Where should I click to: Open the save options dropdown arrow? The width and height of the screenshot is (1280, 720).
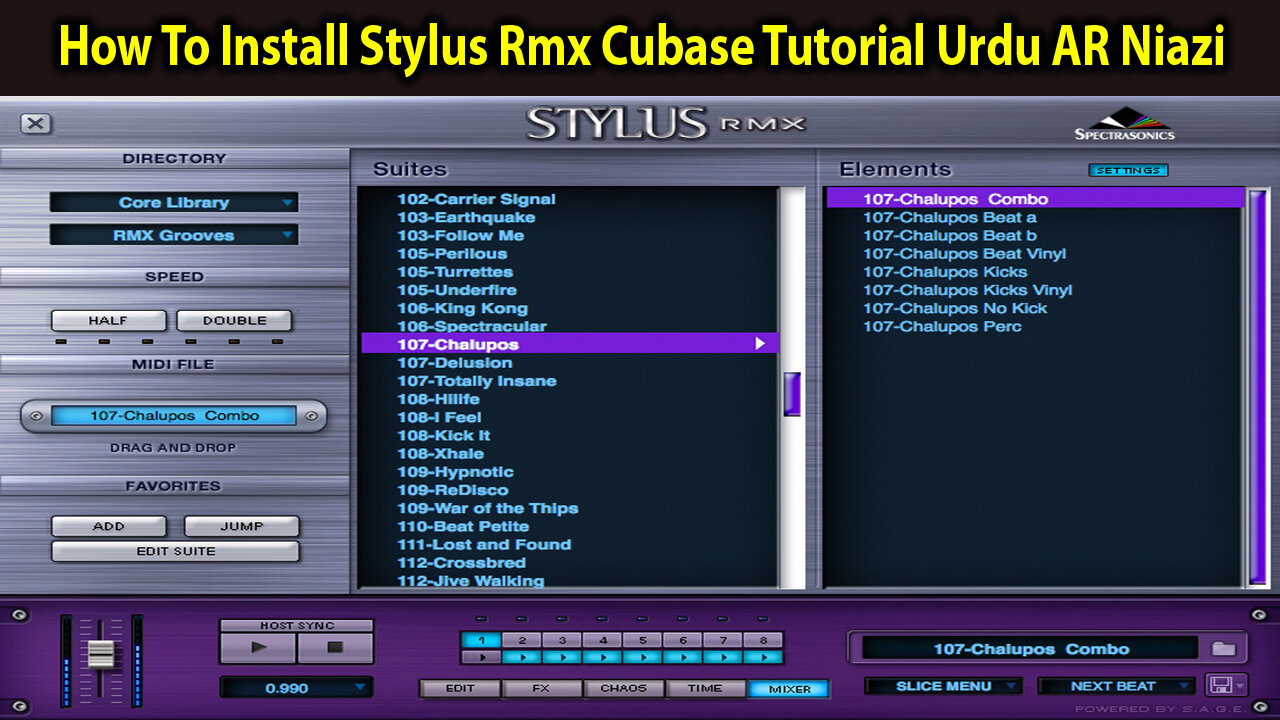click(1241, 685)
